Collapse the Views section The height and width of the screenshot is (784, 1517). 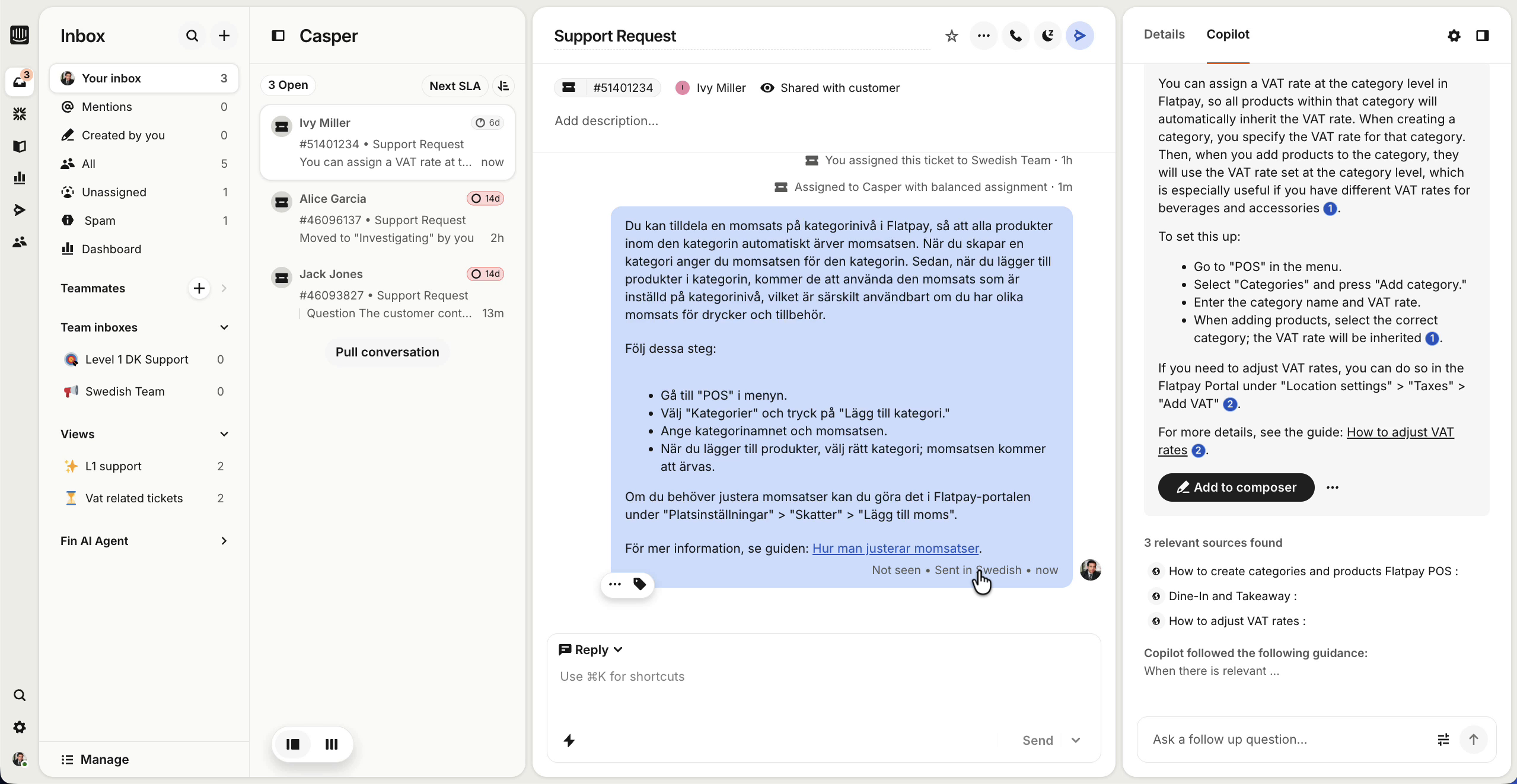point(224,434)
